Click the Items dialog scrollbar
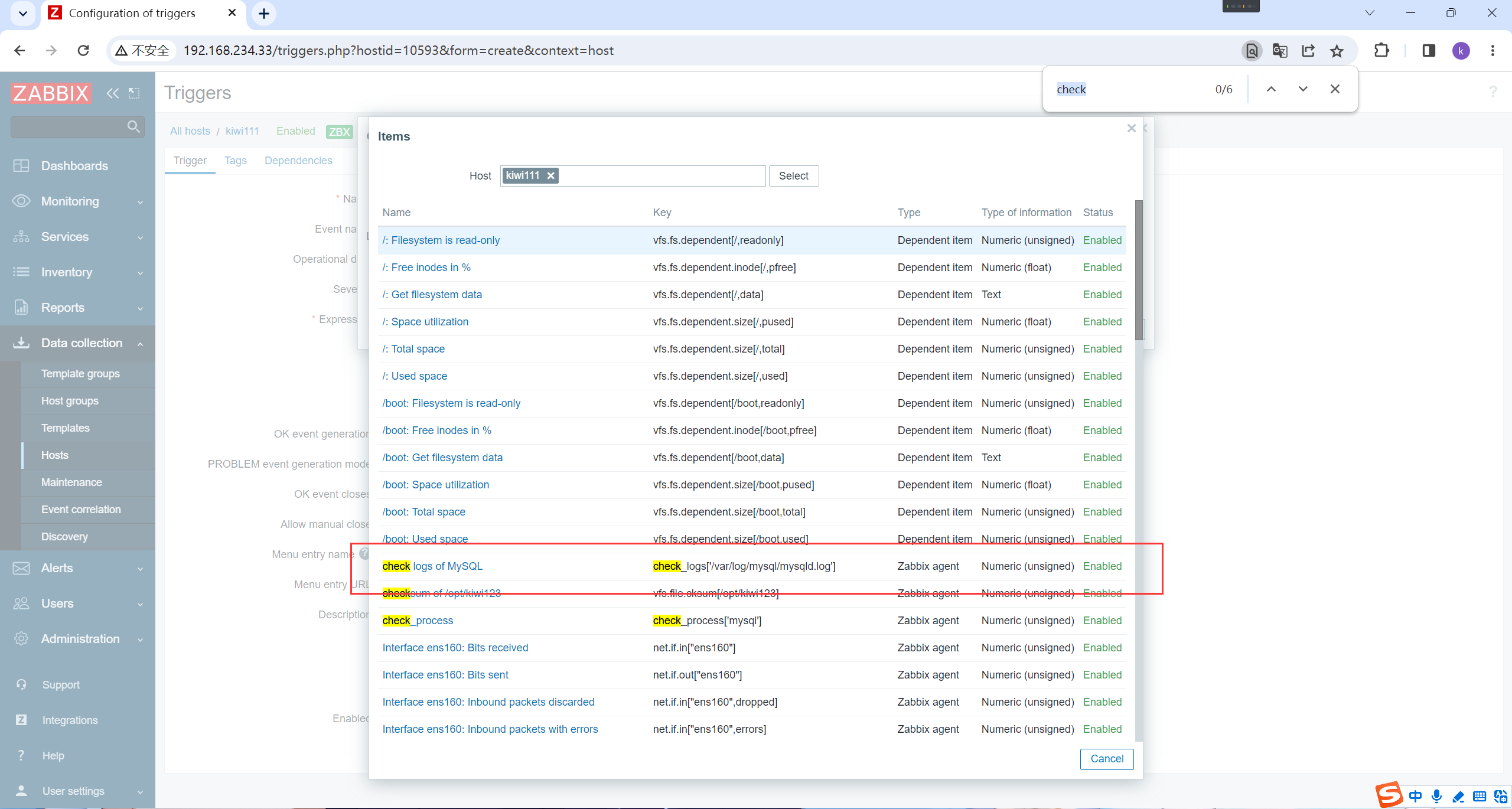The image size is (1512, 809). [1139, 270]
